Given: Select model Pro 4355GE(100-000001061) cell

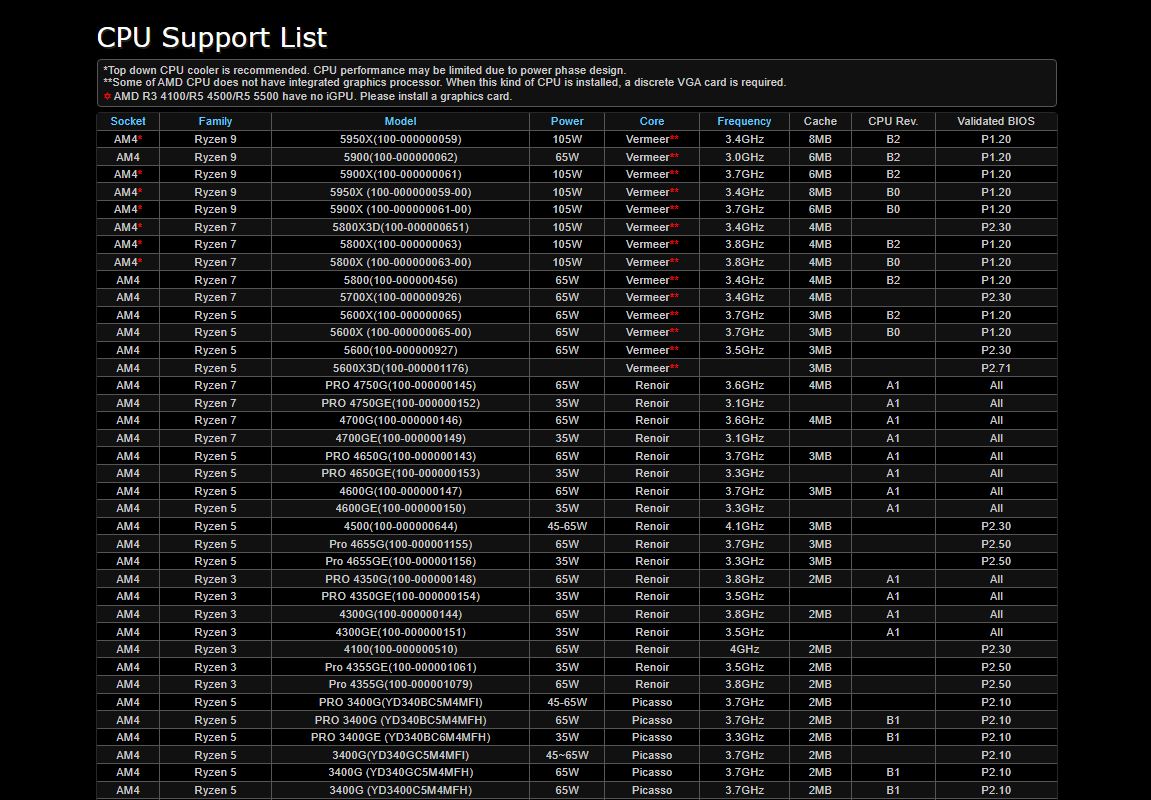Looking at the screenshot, I should pyautogui.click(x=400, y=667).
